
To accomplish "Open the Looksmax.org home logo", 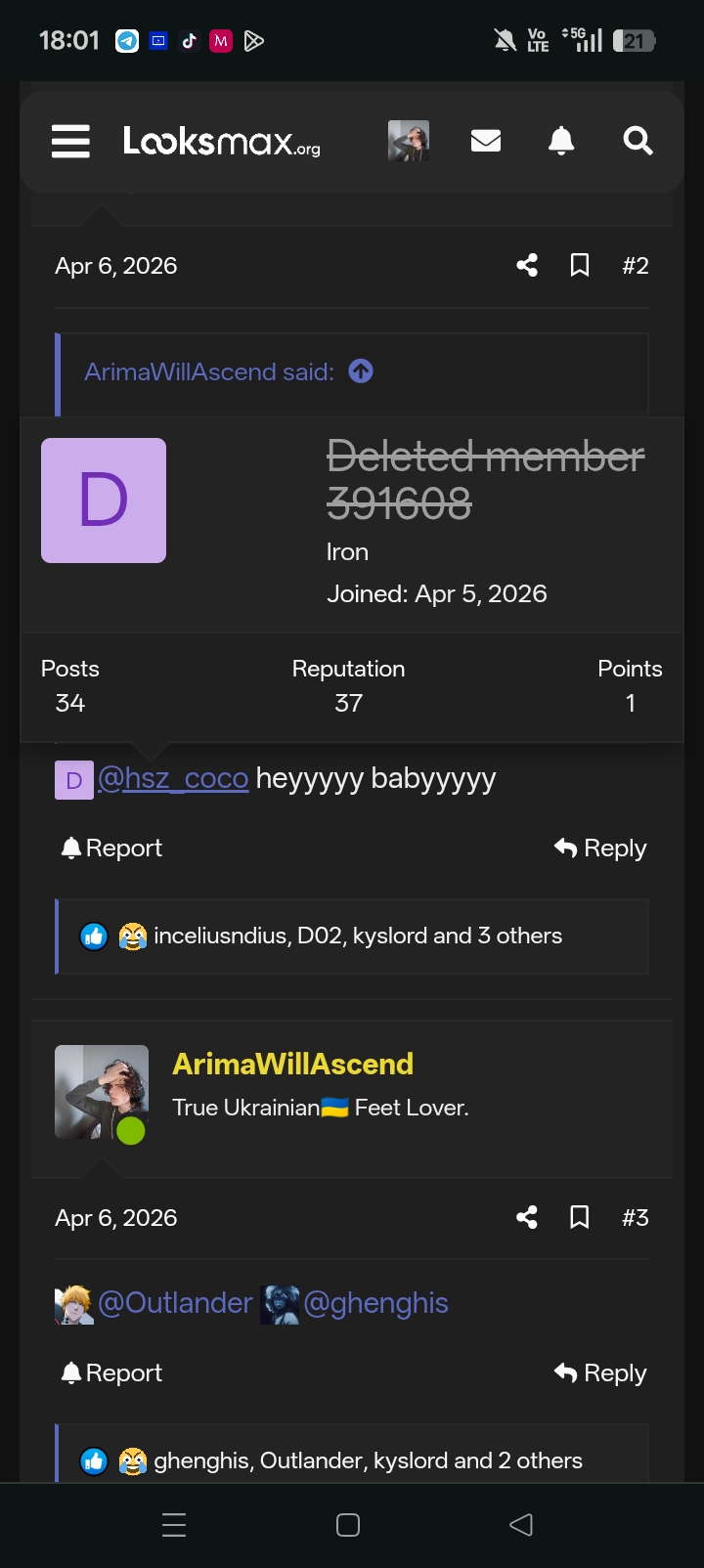I will click(220, 141).
